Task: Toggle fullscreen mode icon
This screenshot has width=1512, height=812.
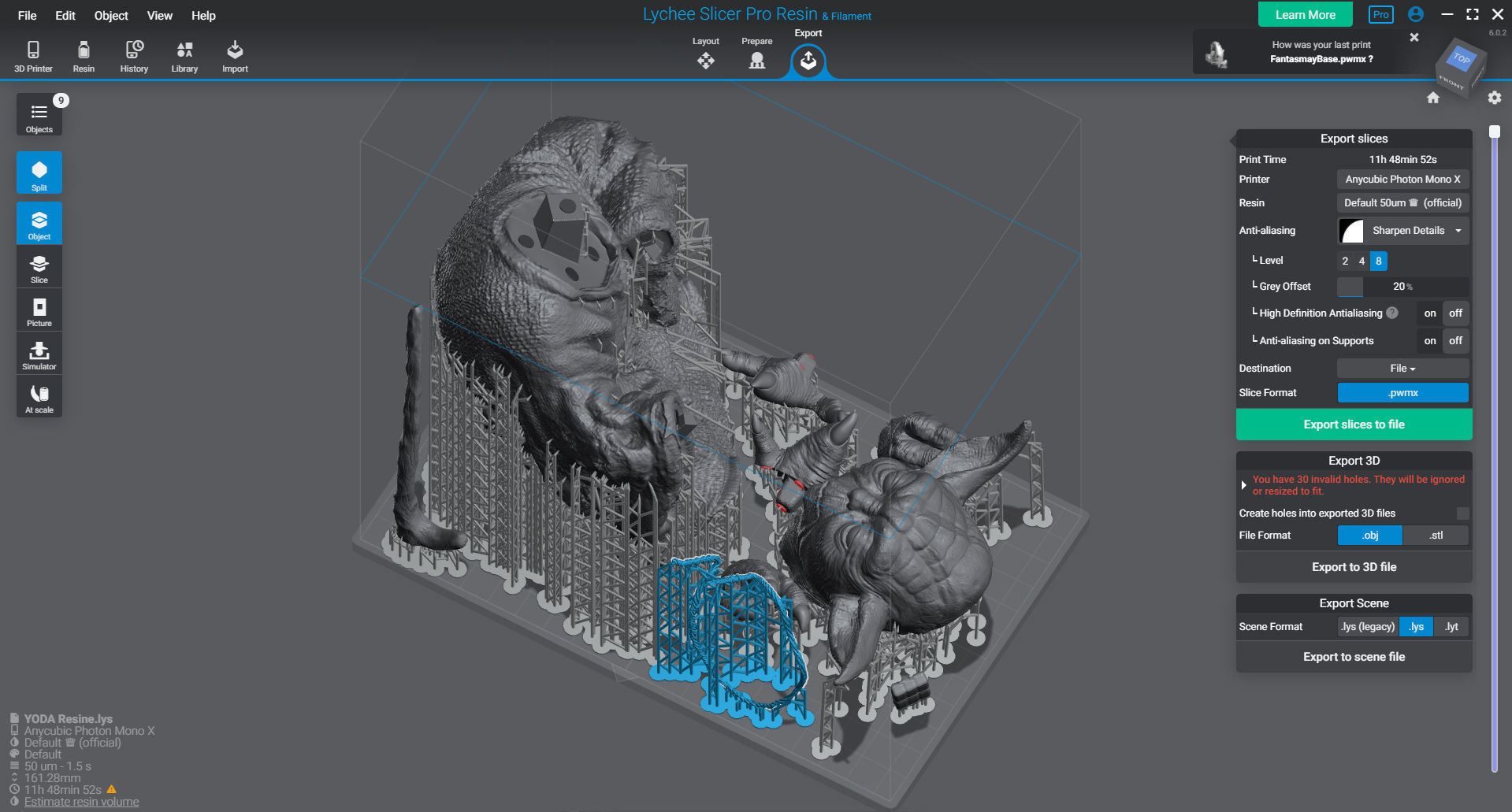Action: click(1473, 14)
